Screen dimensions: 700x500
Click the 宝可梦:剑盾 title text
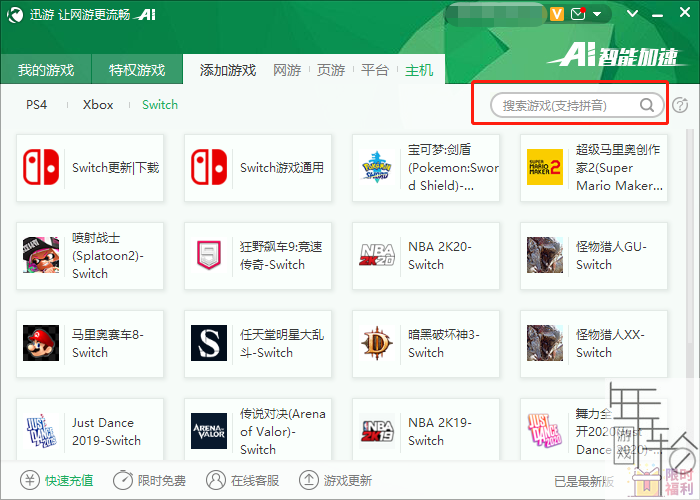point(453,167)
